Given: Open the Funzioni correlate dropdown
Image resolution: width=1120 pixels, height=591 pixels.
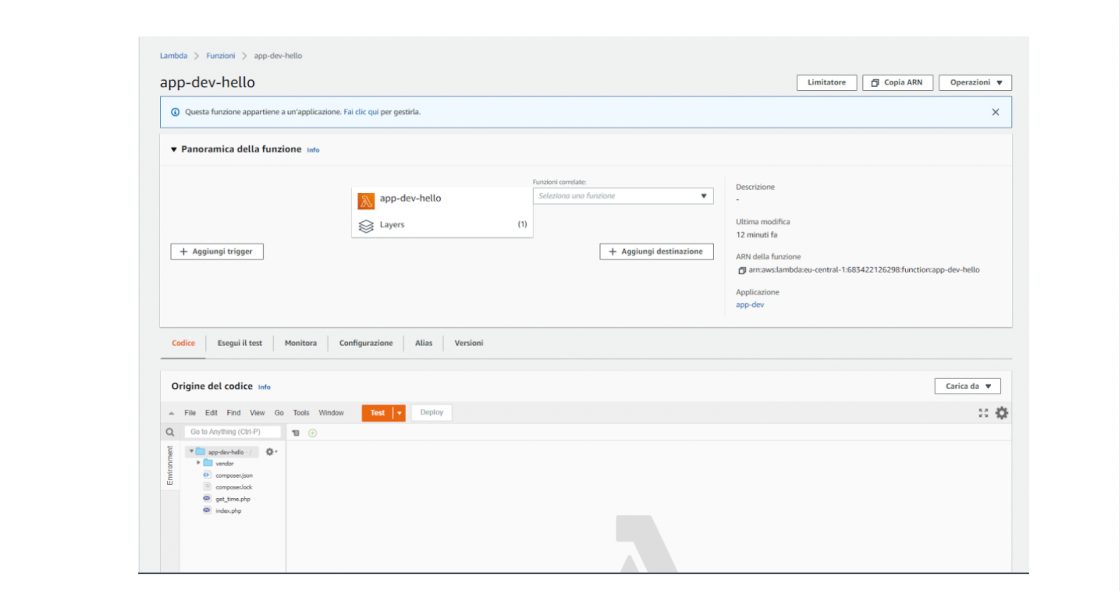Looking at the screenshot, I should pos(622,196).
